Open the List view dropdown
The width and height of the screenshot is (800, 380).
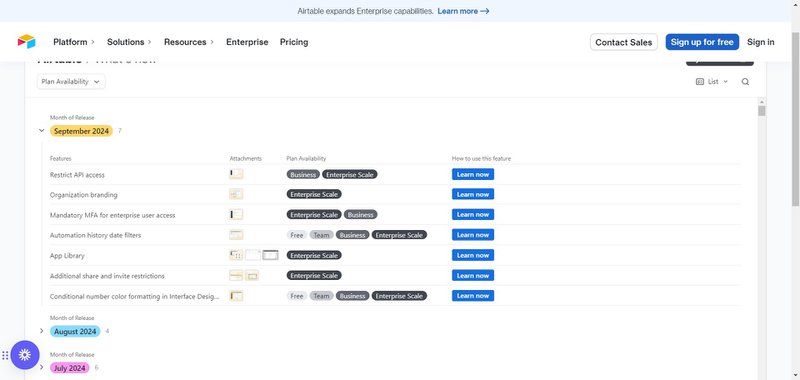(712, 82)
